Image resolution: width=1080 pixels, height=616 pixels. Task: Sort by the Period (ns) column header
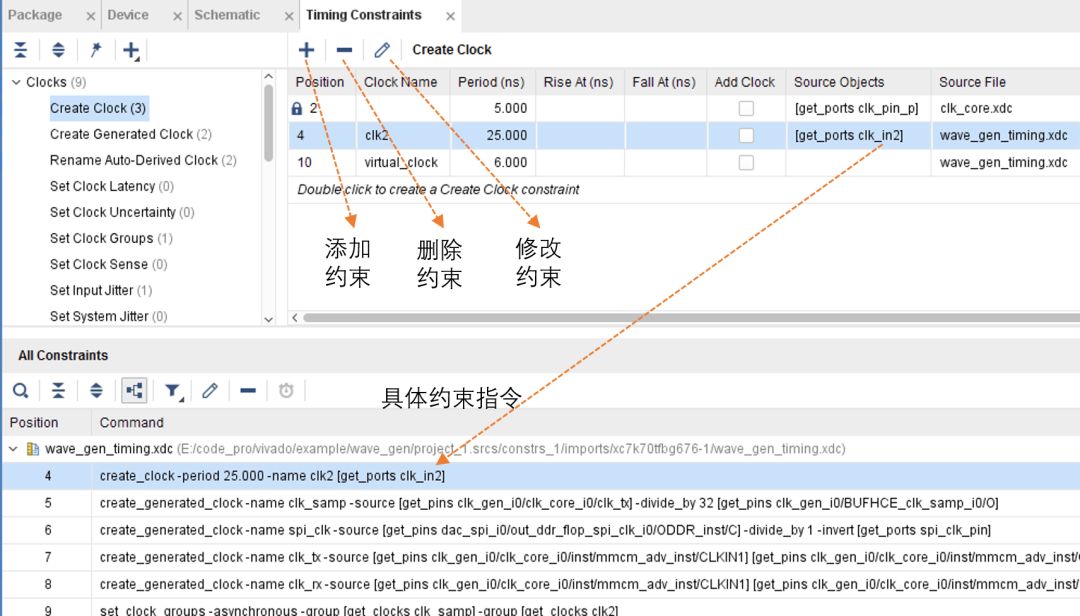[x=491, y=82]
